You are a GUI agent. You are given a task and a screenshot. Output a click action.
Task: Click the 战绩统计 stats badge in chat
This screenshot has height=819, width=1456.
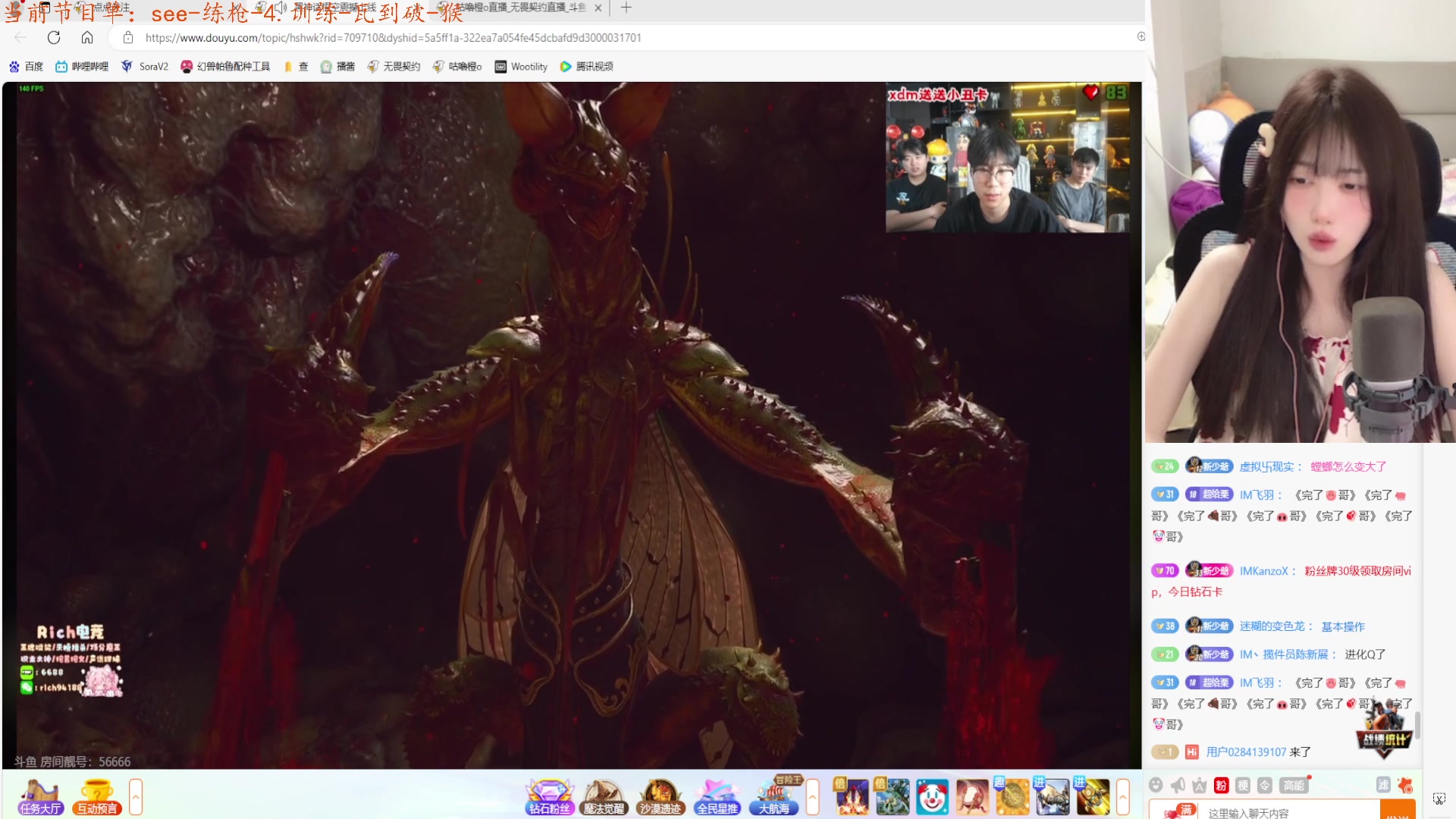point(1384,731)
